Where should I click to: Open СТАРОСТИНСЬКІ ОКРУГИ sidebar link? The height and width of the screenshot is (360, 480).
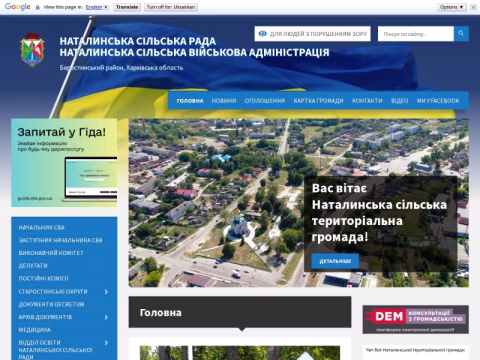tap(53, 291)
